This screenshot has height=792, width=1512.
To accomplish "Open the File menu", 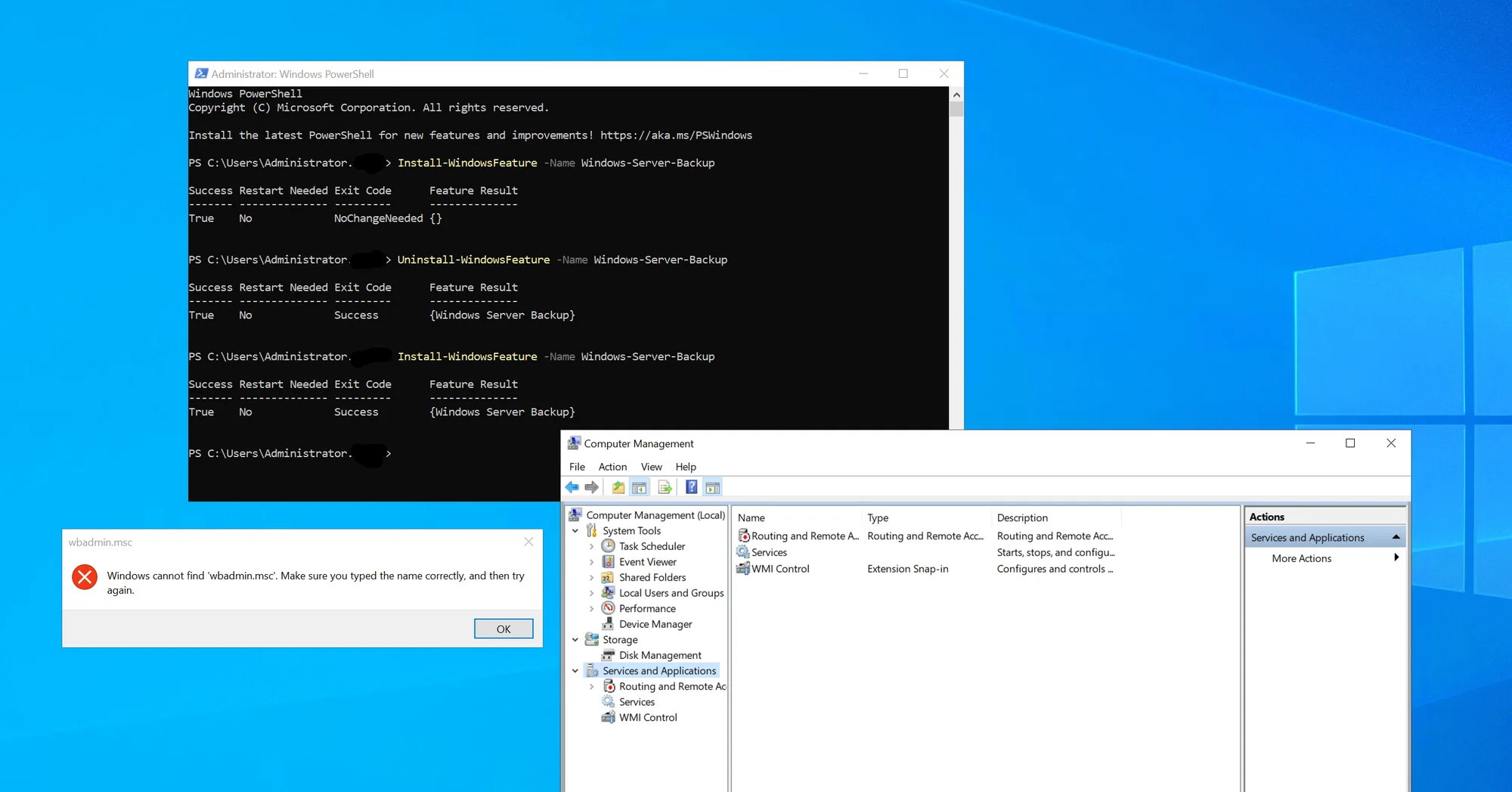I will 577,467.
